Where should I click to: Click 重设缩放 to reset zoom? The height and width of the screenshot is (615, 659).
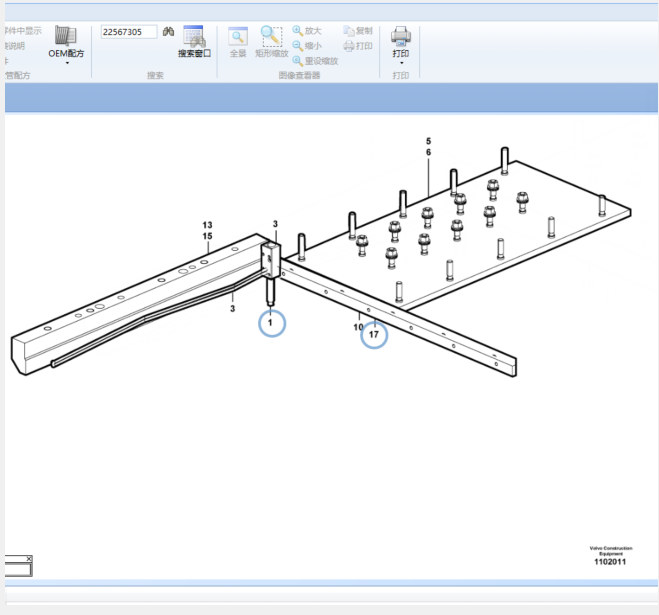click(x=314, y=60)
